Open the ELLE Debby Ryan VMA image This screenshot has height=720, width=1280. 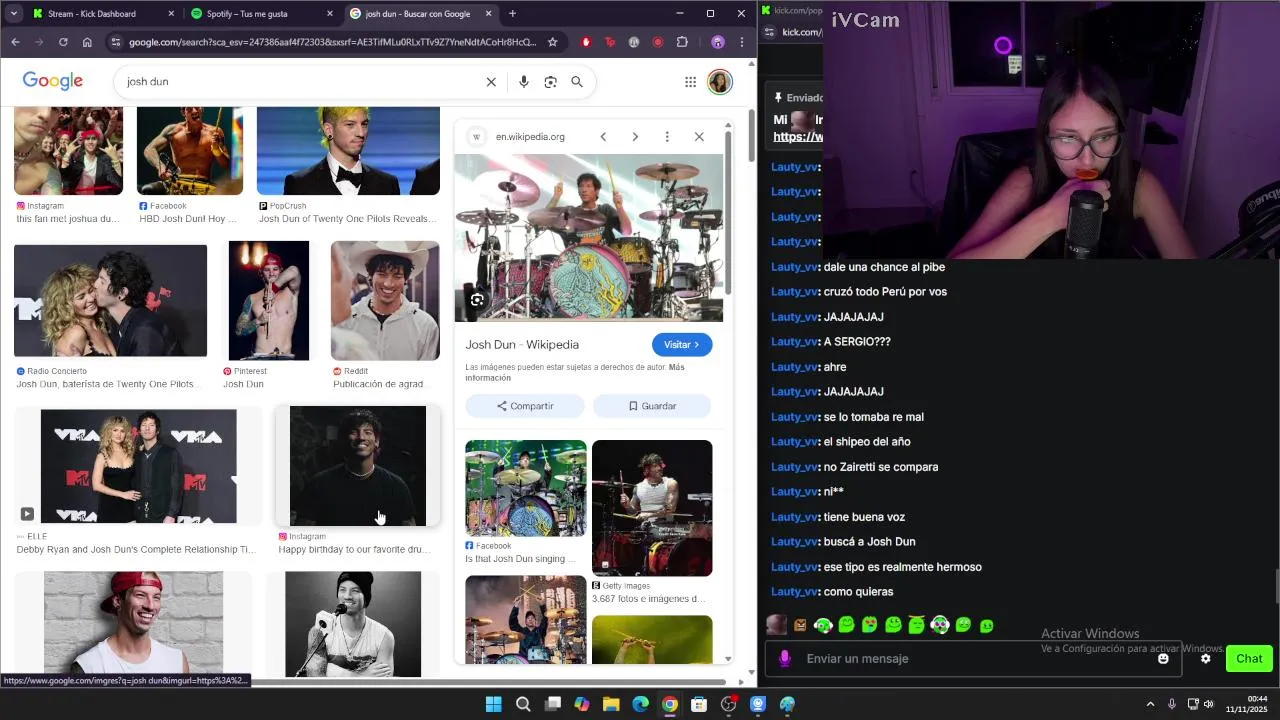coord(139,466)
